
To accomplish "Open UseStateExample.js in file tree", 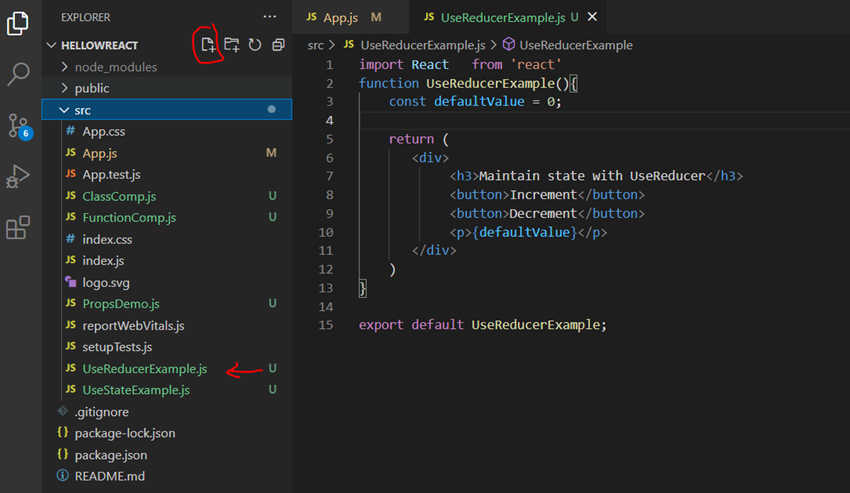I will 167,390.
